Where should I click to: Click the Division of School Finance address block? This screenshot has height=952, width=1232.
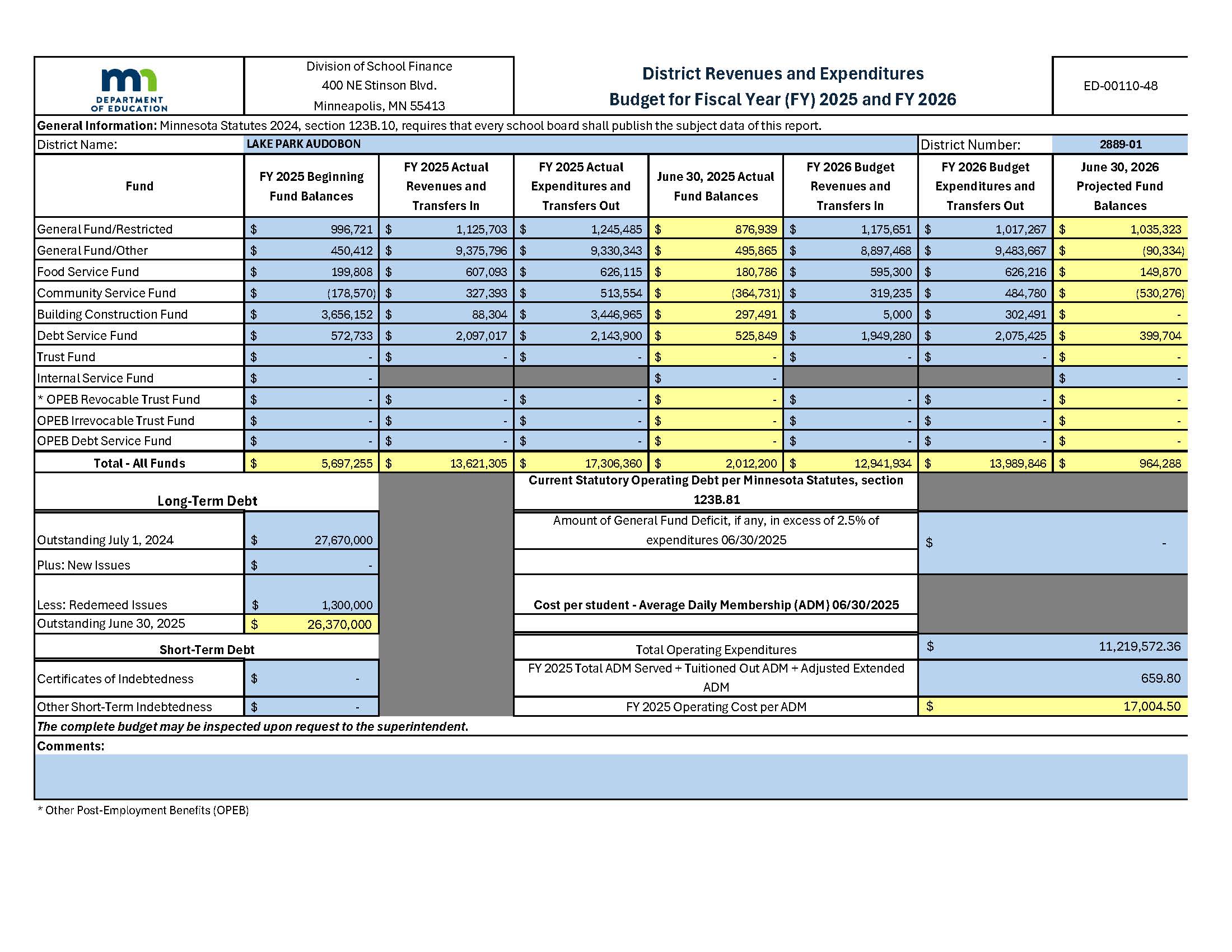379,87
